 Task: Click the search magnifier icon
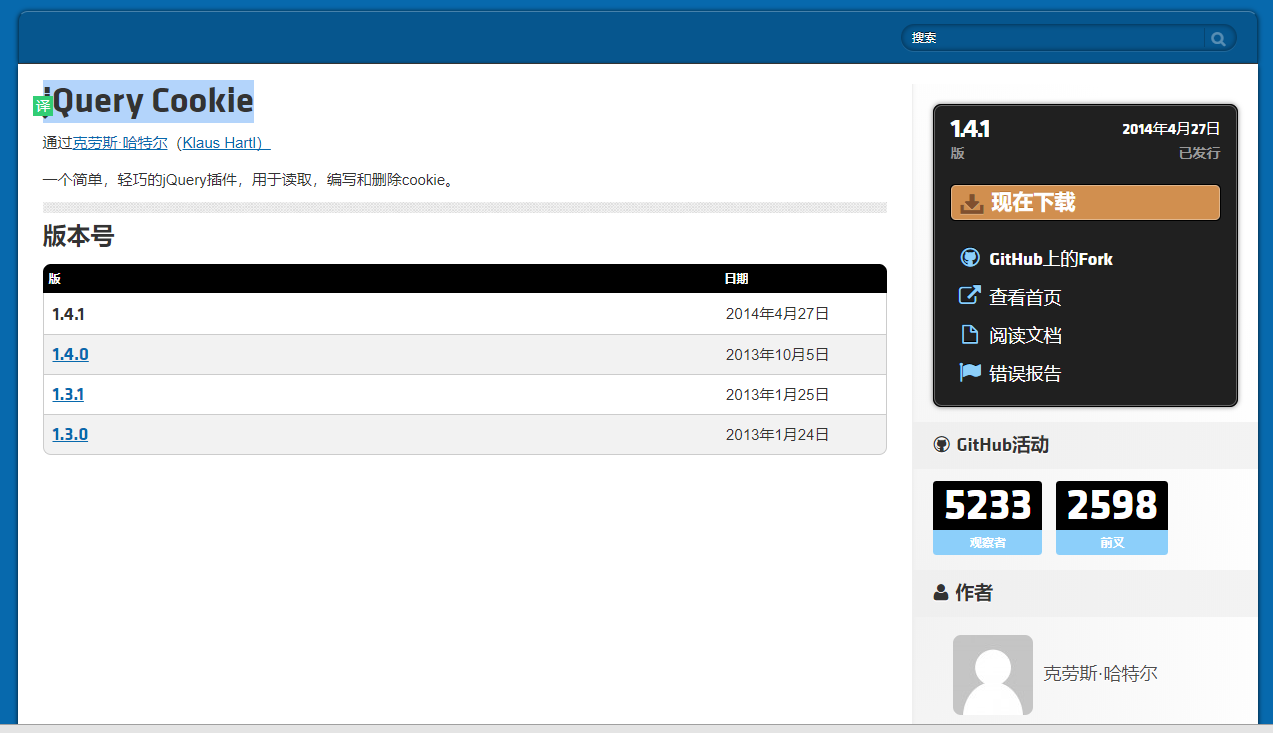click(1218, 38)
